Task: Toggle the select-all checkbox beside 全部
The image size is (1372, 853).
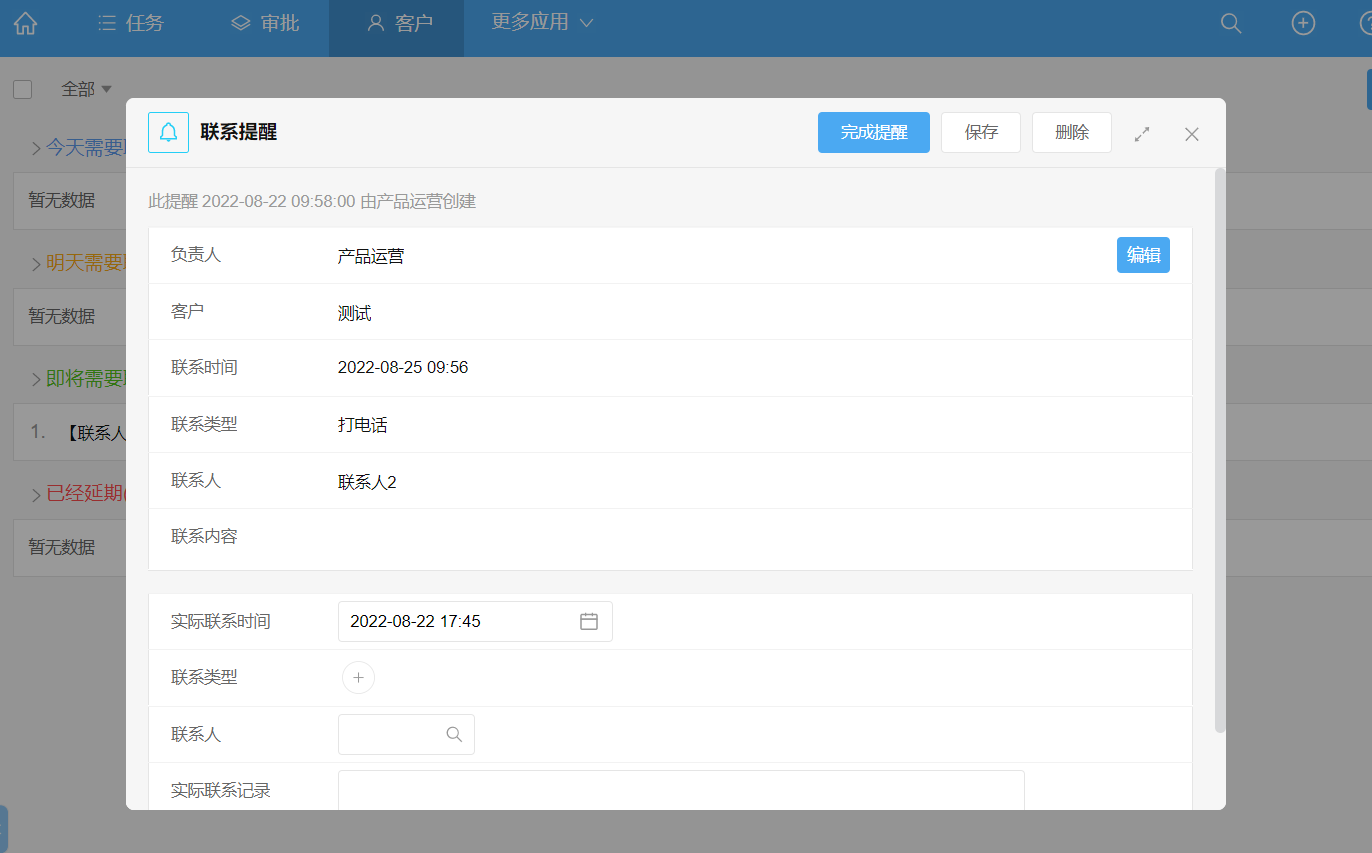Action: point(23,90)
